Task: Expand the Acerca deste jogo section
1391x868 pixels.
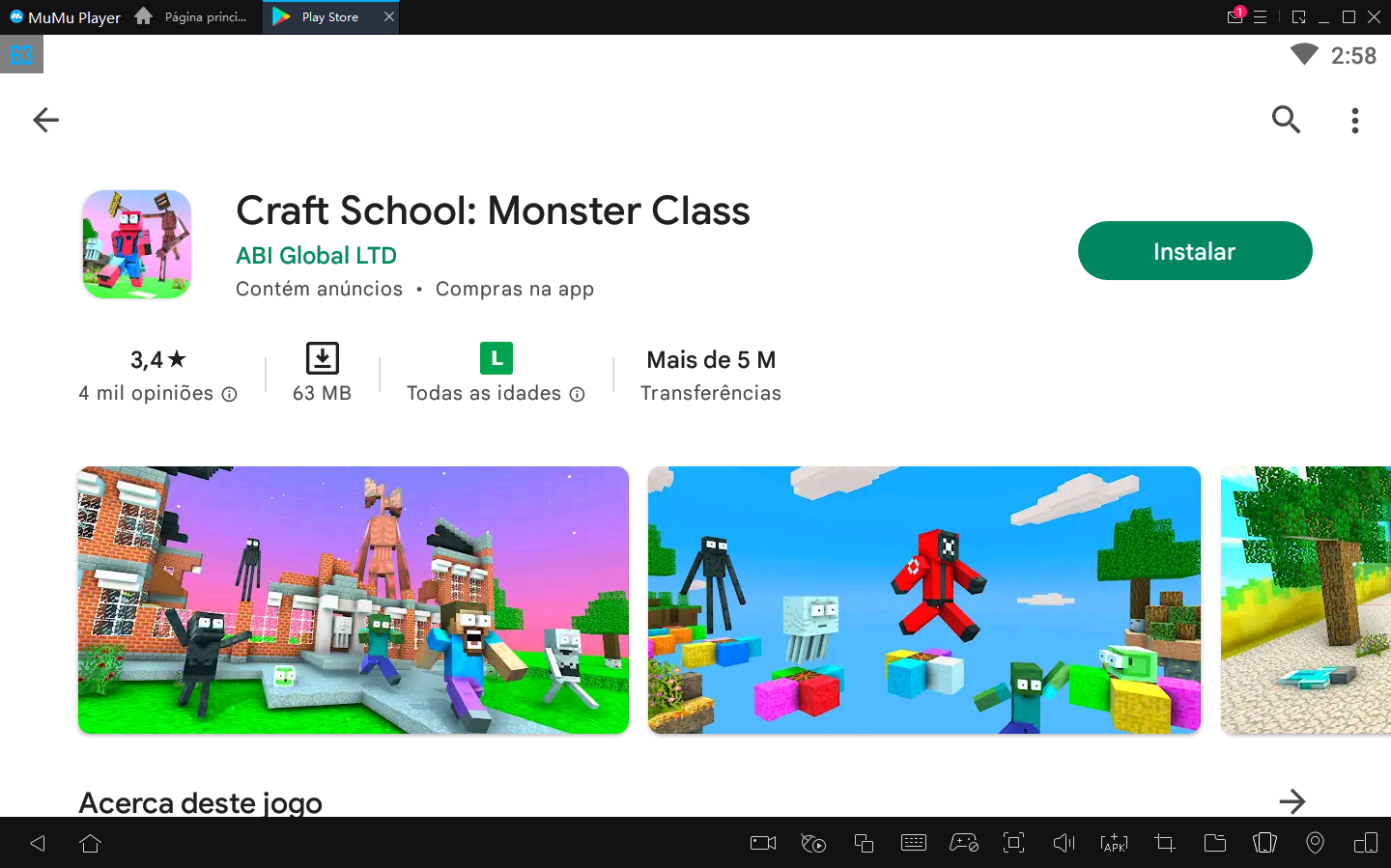Action: coord(1294,800)
